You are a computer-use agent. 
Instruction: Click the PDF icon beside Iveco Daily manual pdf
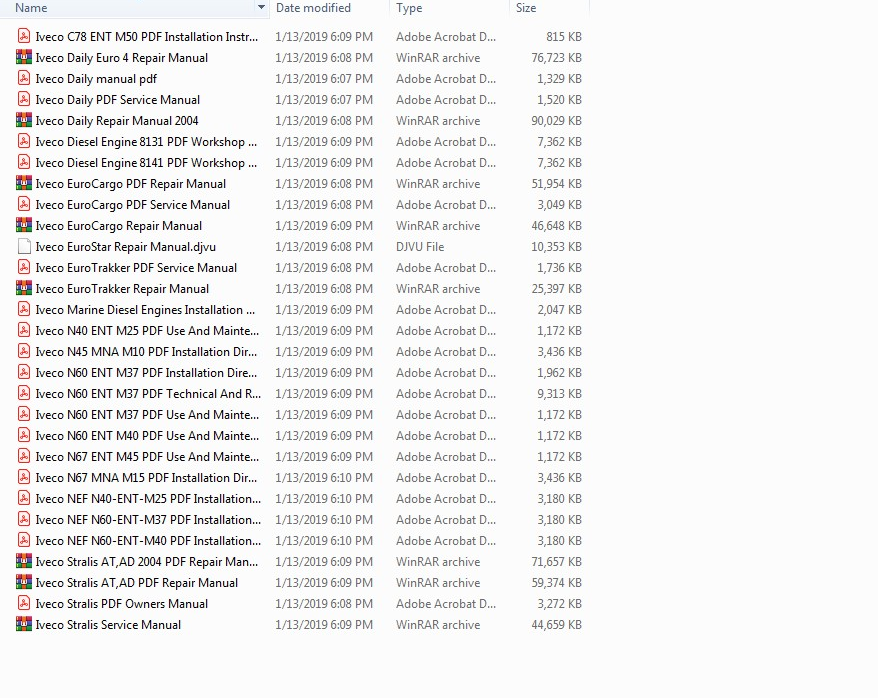23,78
